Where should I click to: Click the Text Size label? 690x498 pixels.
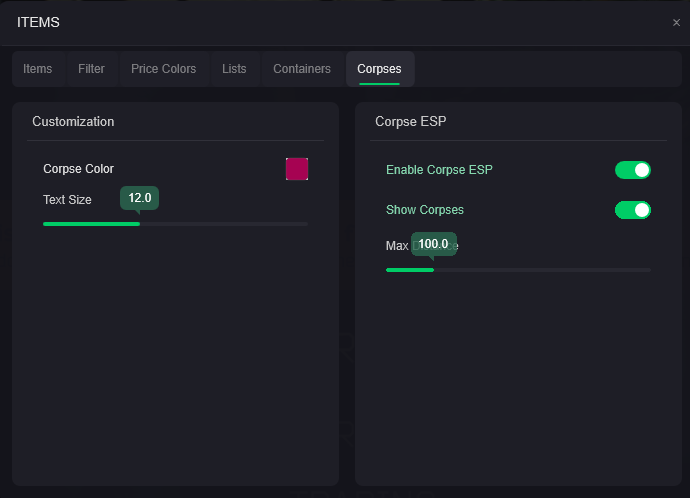click(x=67, y=200)
